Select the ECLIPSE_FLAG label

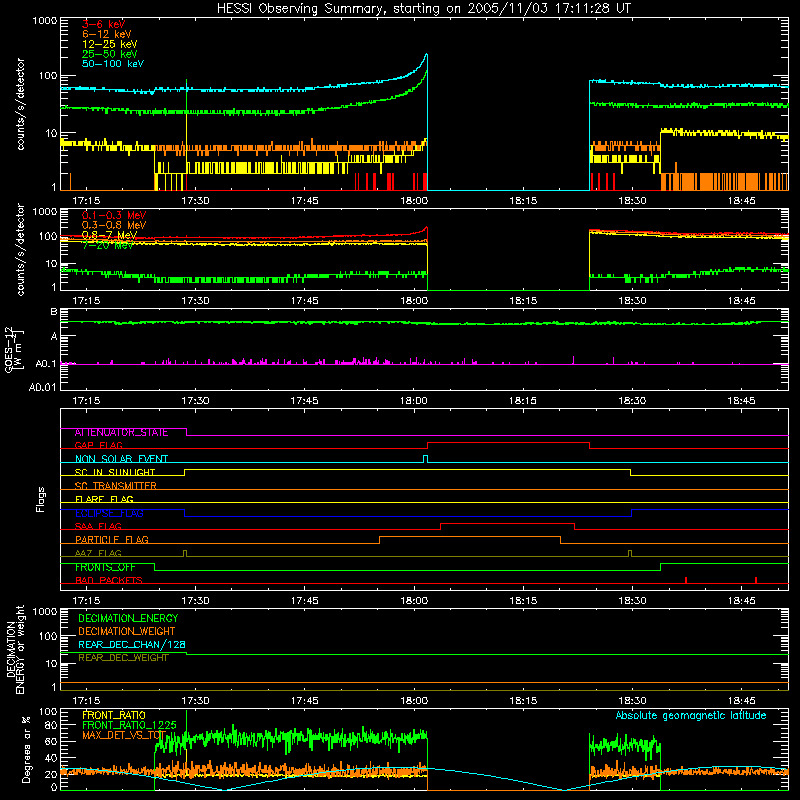click(109, 513)
